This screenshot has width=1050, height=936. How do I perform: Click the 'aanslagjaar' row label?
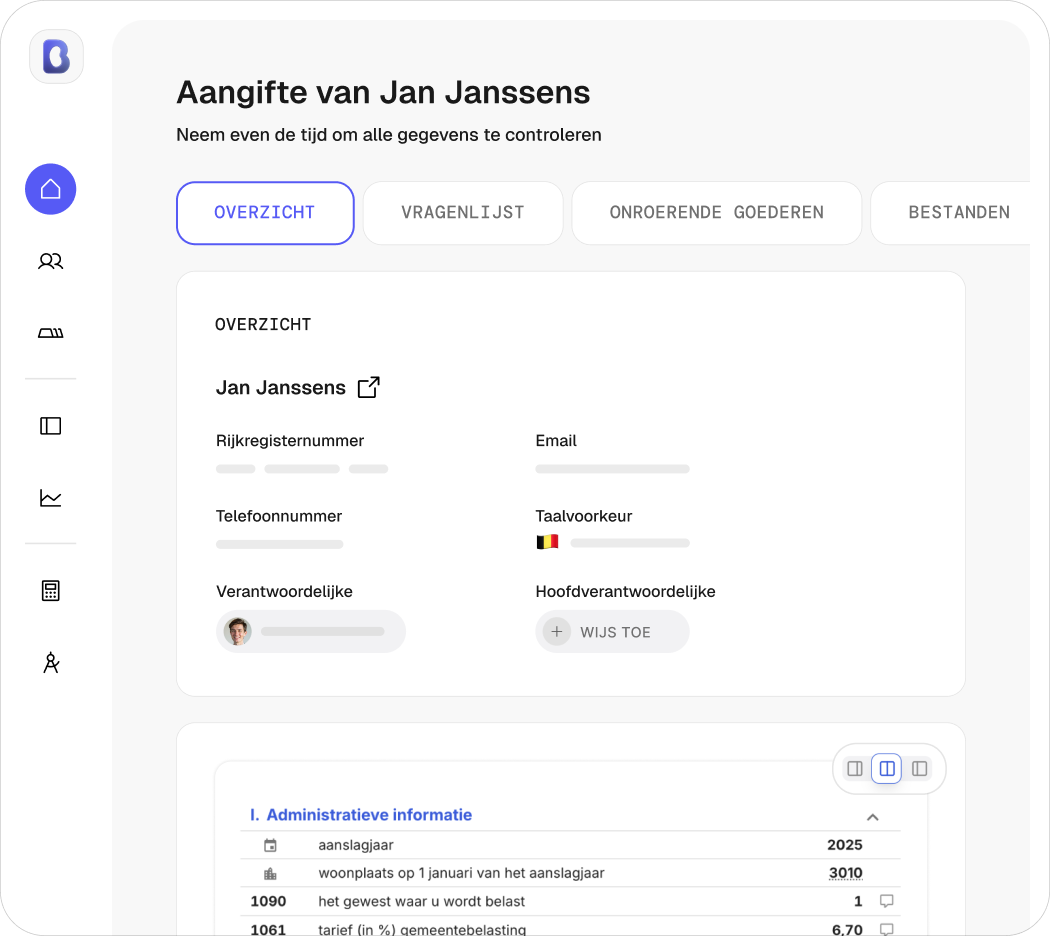click(x=356, y=845)
